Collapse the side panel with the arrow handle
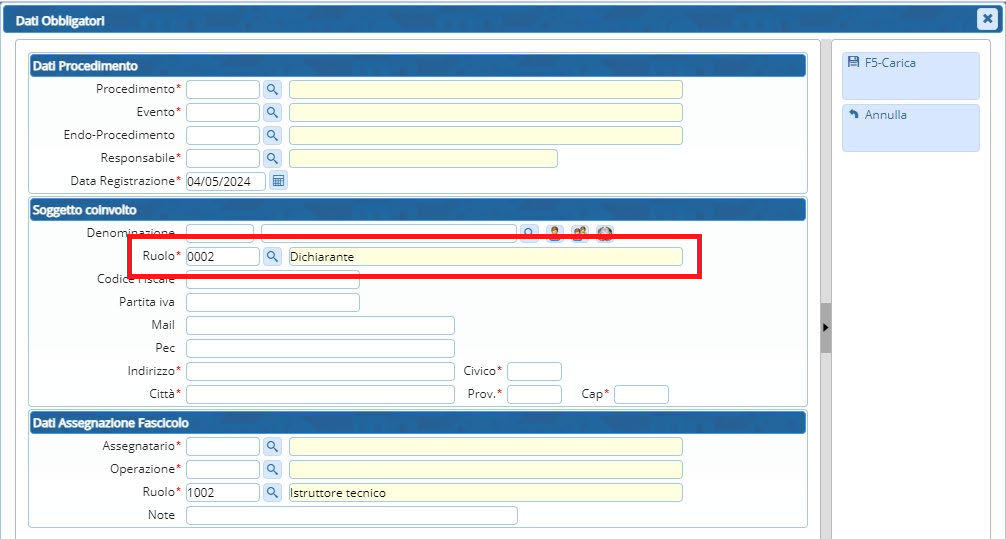1006x539 pixels. point(826,328)
